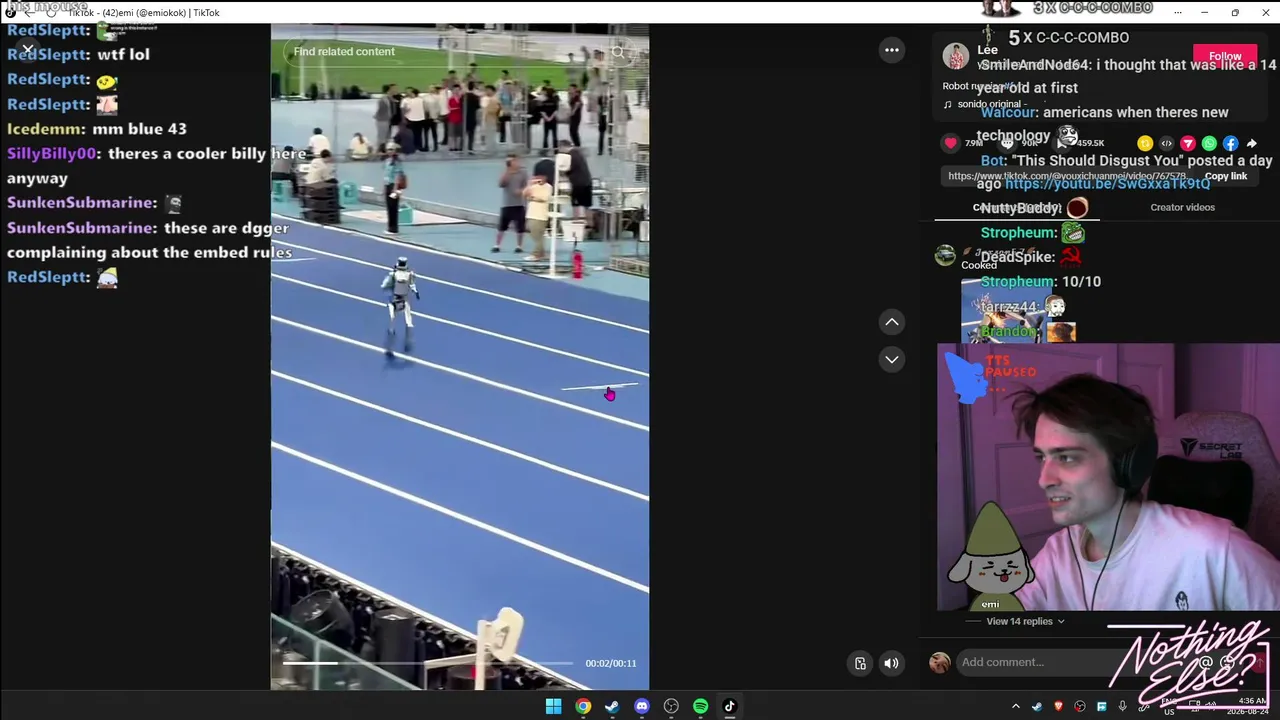Click the clipboard icon beside the volume button
This screenshot has width=1280, height=720.
(x=860, y=663)
